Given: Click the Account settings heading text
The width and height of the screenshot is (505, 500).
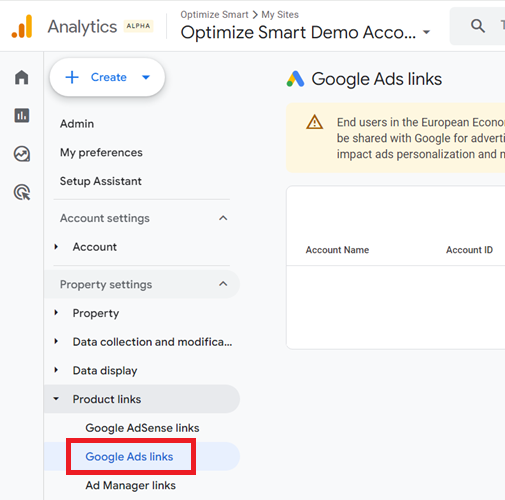Looking at the screenshot, I should 105,218.
